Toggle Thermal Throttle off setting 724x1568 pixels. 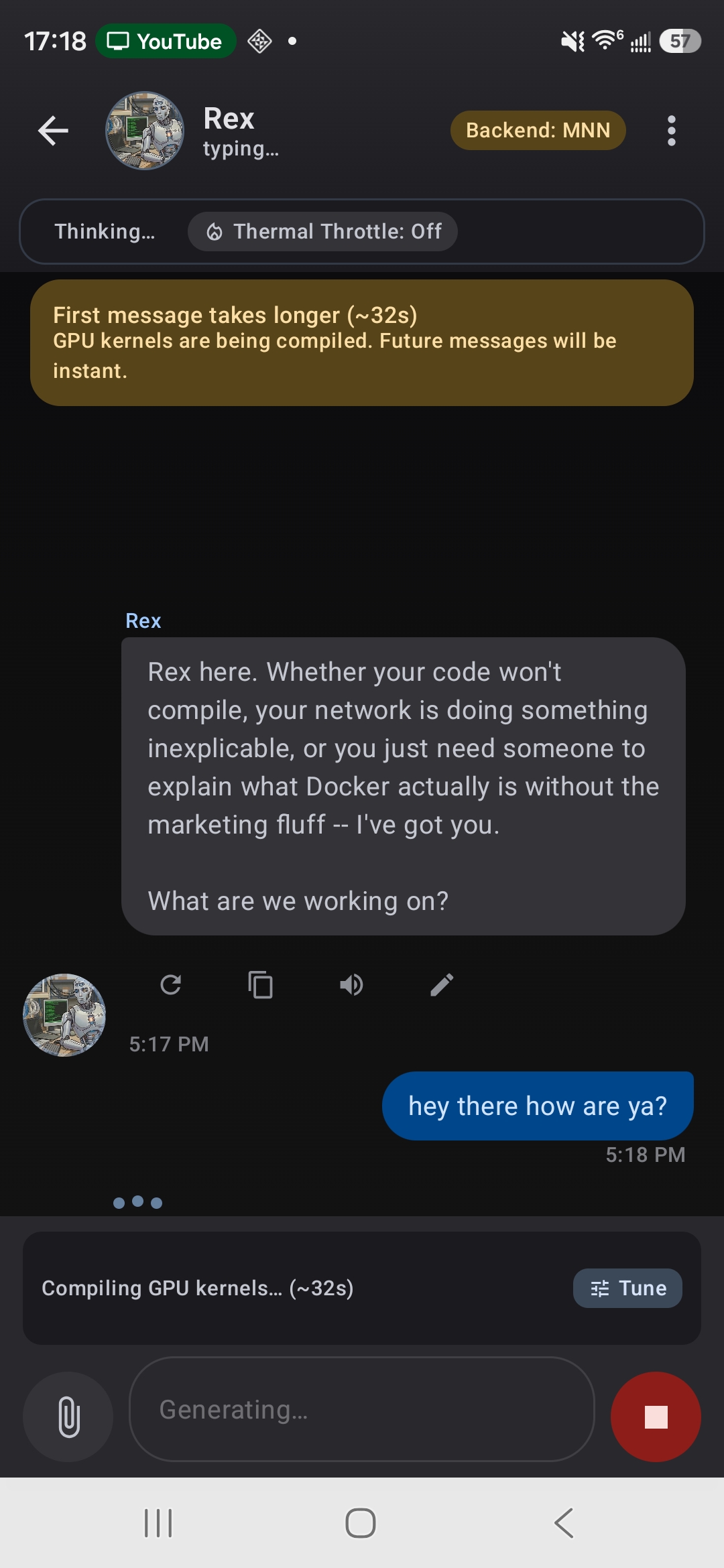(322, 231)
